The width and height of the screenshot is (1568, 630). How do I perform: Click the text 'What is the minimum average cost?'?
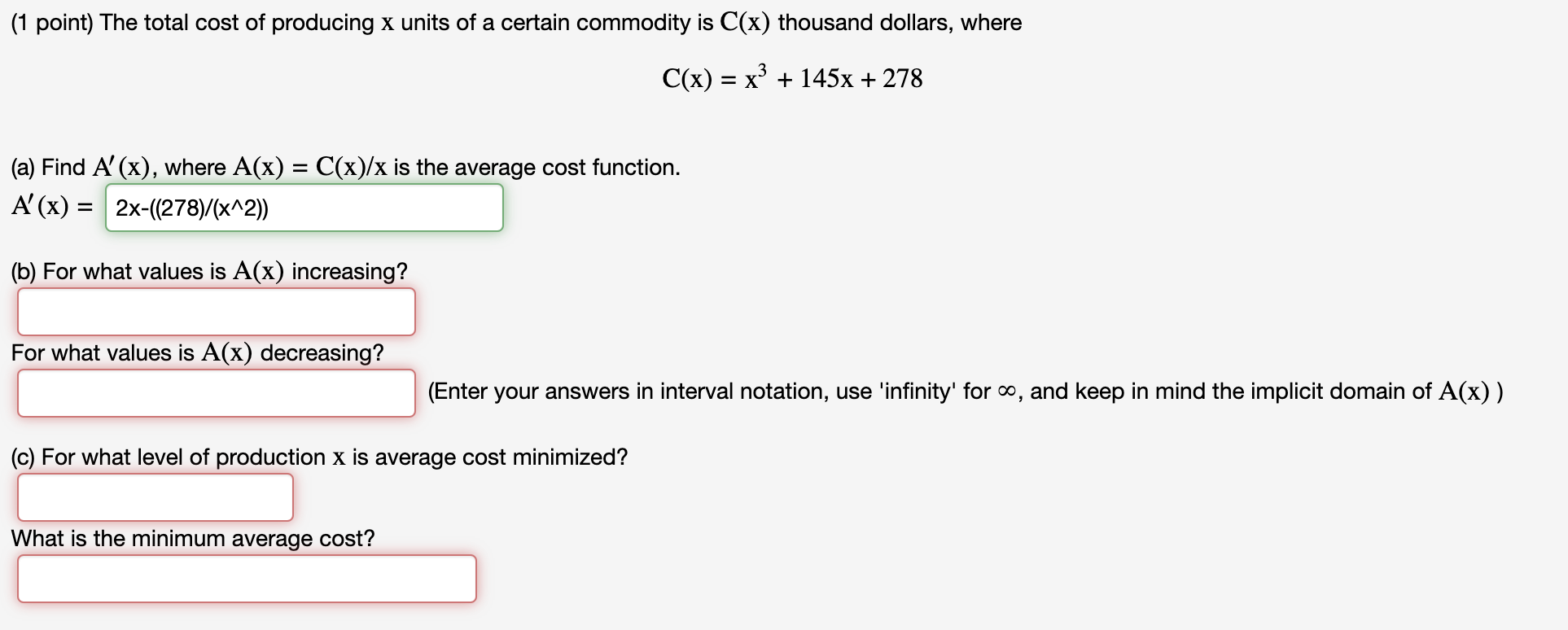tap(192, 538)
